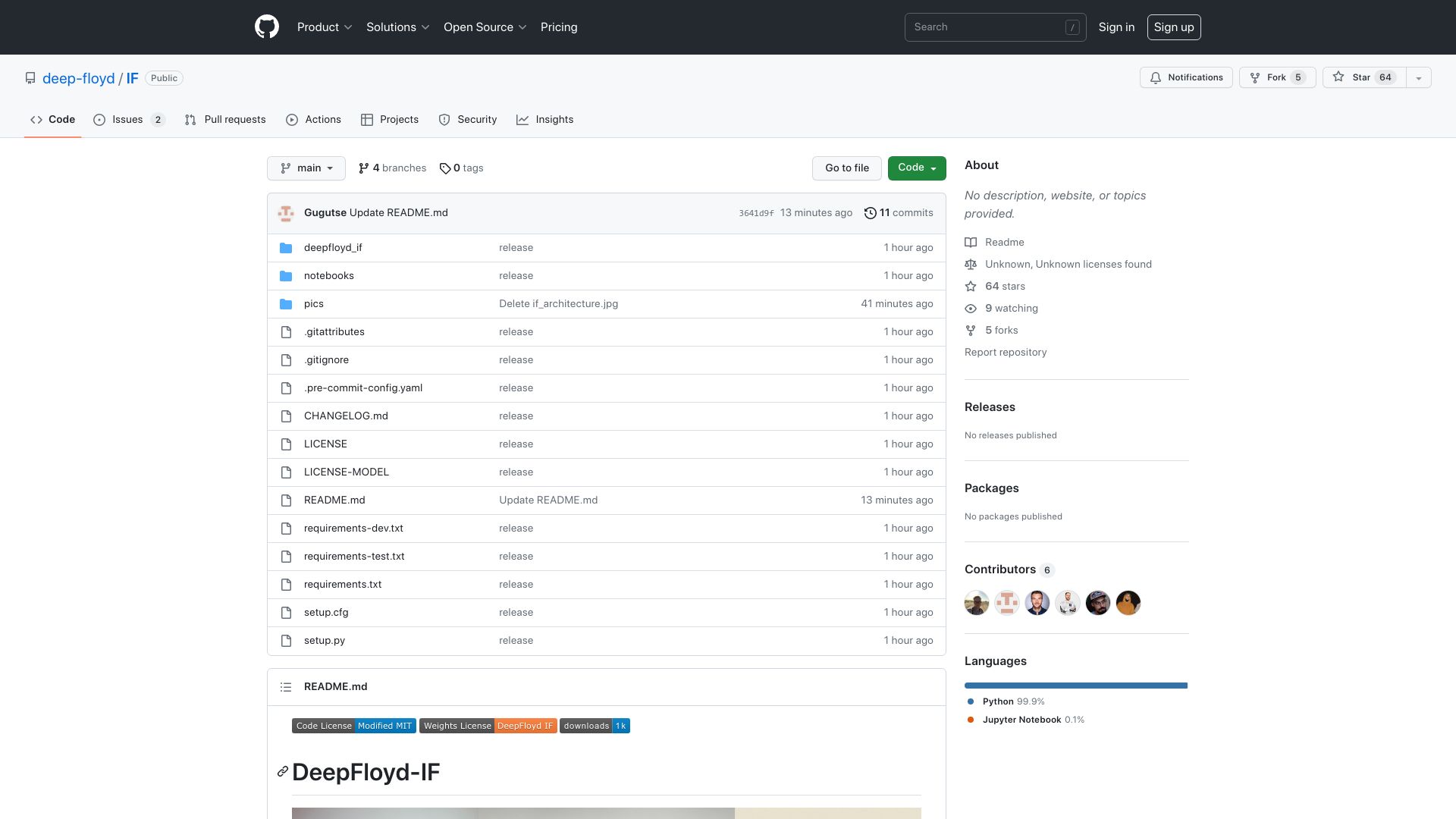Click the 3641d9f commit hash
Image resolution: width=1456 pixels, height=819 pixels.
[756, 214]
